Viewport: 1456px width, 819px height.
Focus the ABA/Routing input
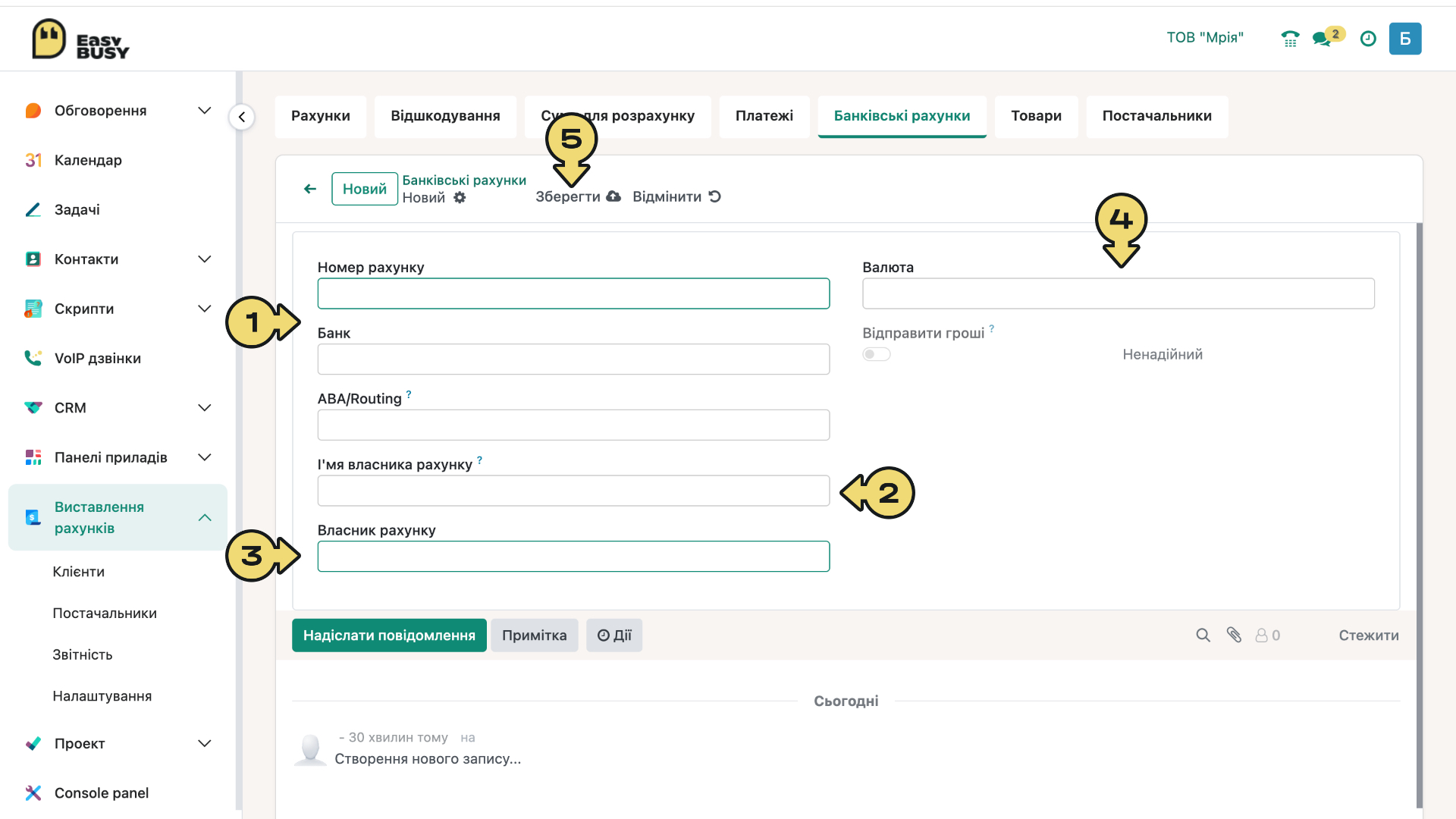click(573, 425)
